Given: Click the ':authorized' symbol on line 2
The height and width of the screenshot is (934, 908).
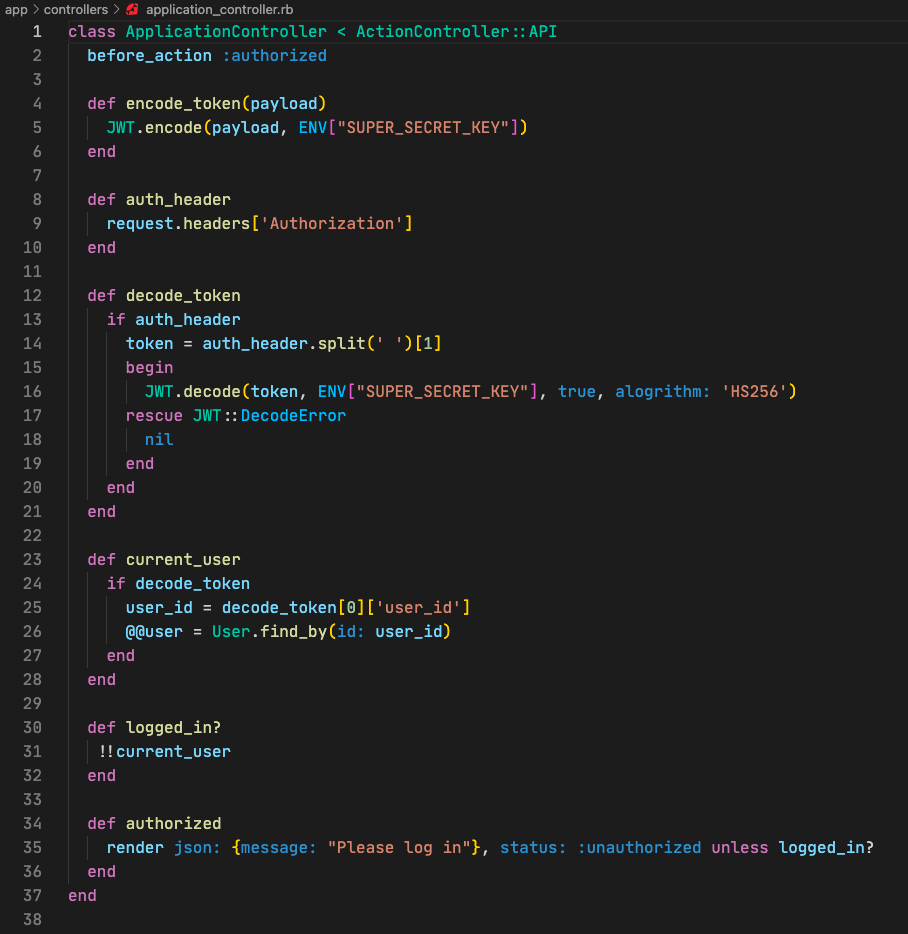Looking at the screenshot, I should pos(274,55).
